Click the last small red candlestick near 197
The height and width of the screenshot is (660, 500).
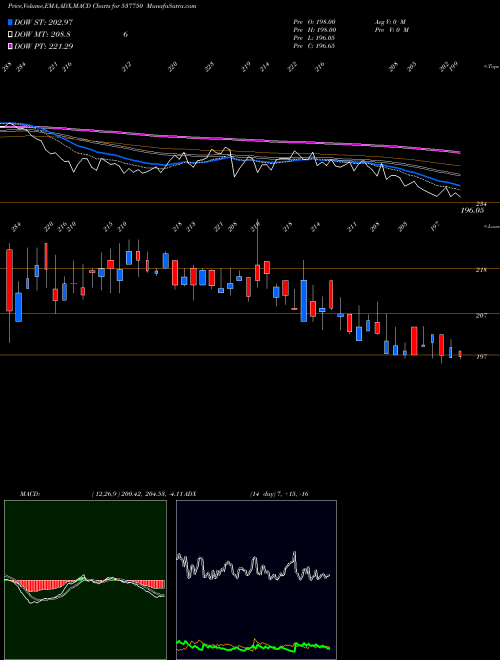coord(460,354)
